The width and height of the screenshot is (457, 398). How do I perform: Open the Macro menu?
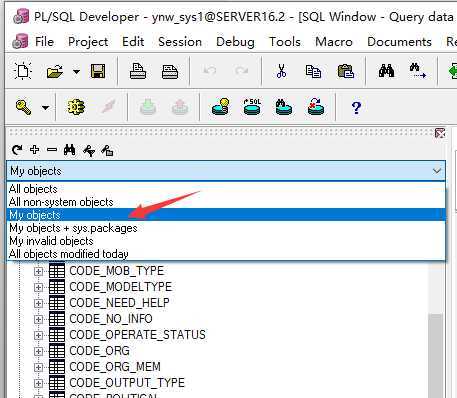coord(334,42)
